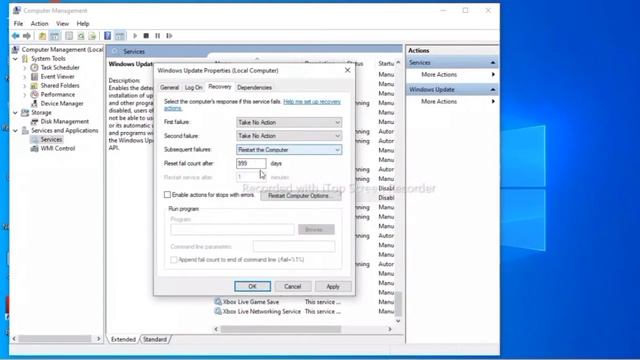Open the Help menu
This screenshot has width=640, height=360.
click(x=83, y=24)
